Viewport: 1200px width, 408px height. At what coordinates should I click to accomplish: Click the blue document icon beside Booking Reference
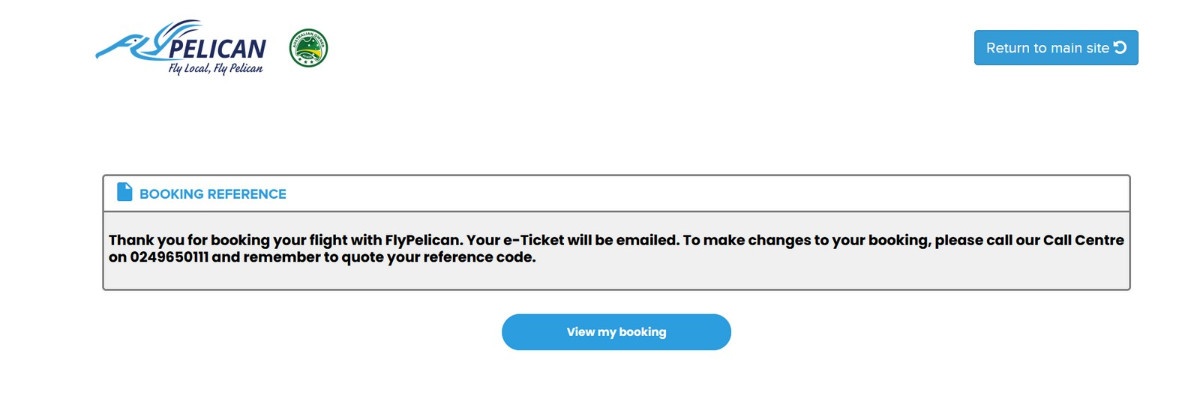[x=125, y=193]
